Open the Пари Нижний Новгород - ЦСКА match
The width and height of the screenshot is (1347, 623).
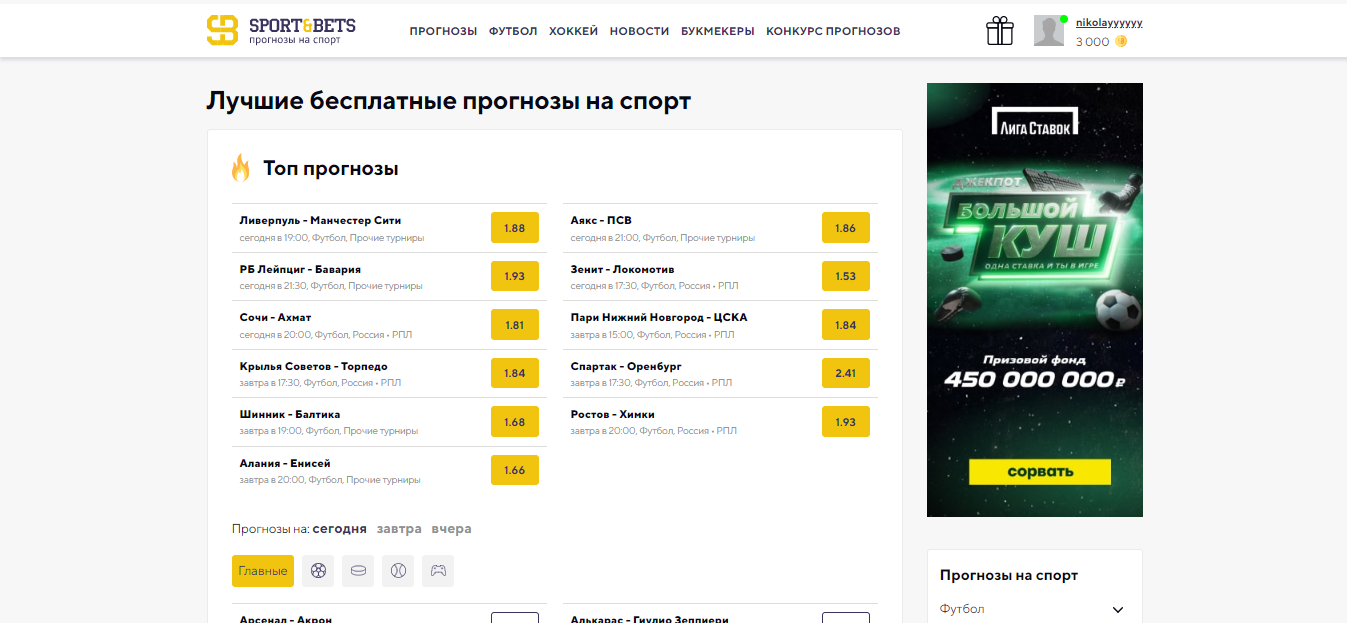click(659, 317)
